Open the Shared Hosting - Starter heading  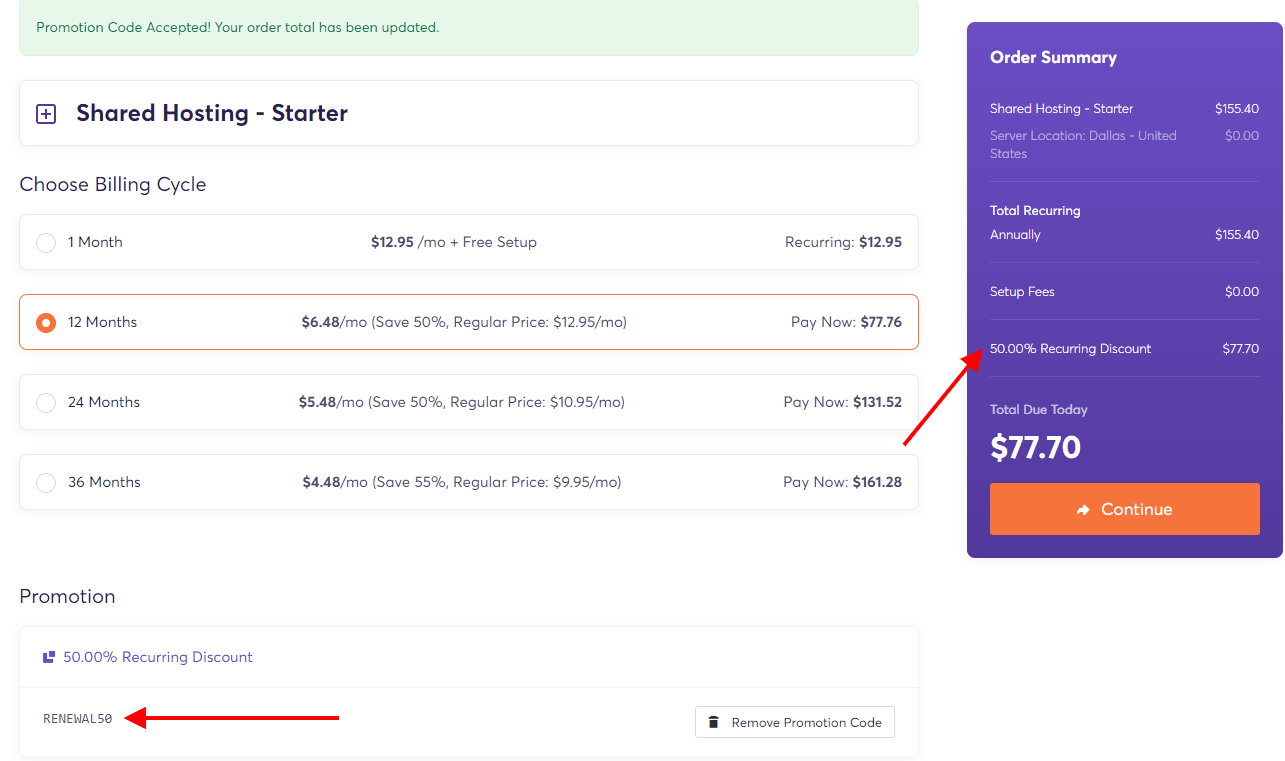click(x=212, y=113)
